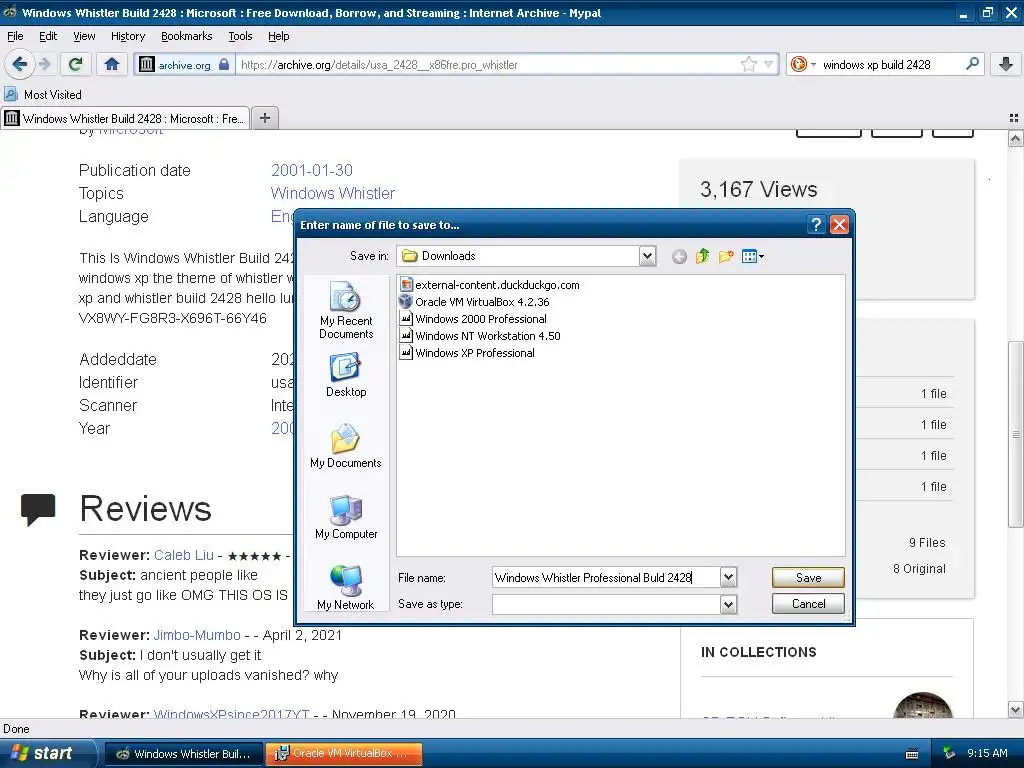Create a new folder in save dialog
This screenshot has width=1024, height=768.
[x=726, y=256]
